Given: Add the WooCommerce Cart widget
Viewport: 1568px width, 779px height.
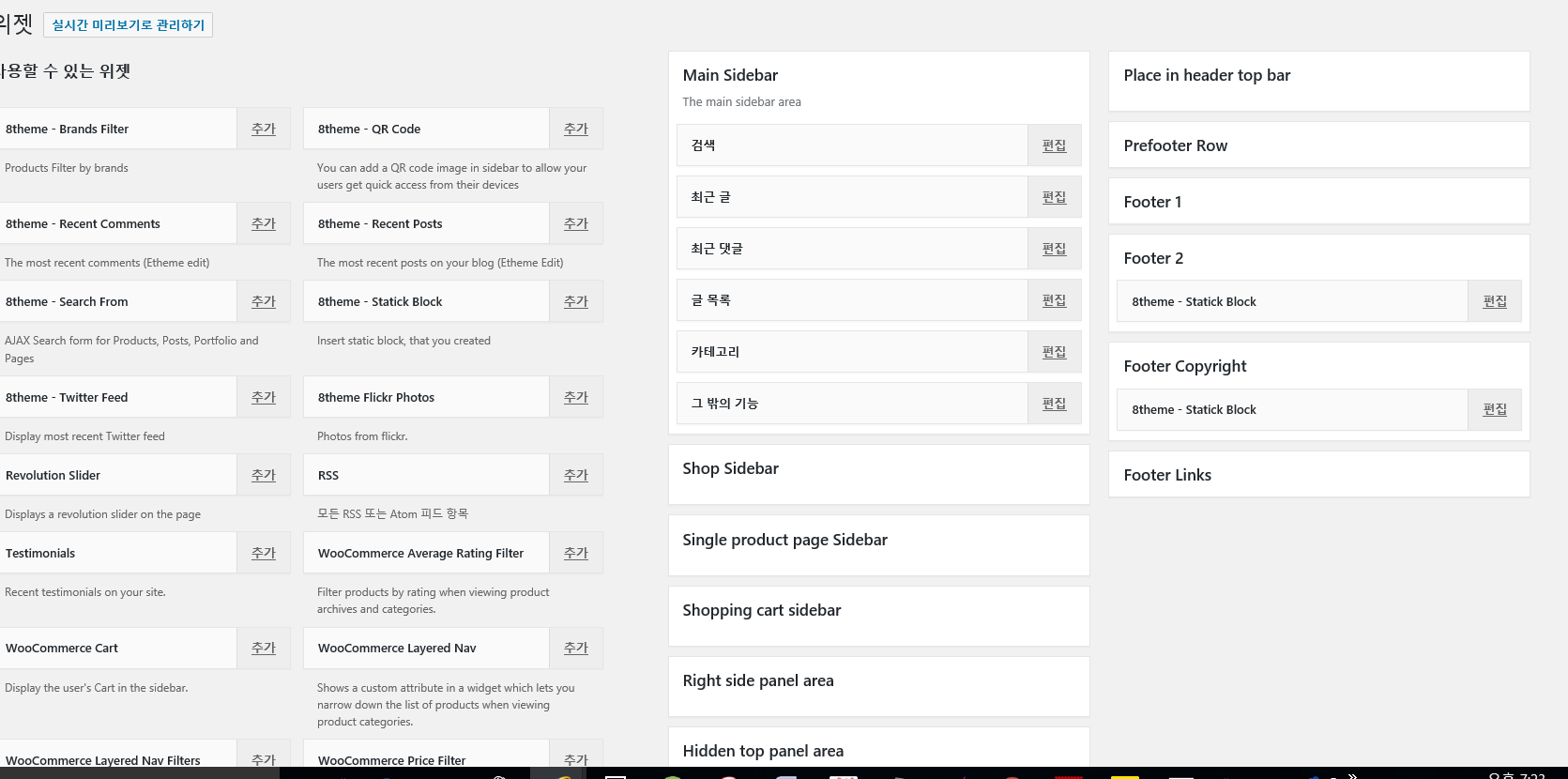Looking at the screenshot, I should click(264, 648).
